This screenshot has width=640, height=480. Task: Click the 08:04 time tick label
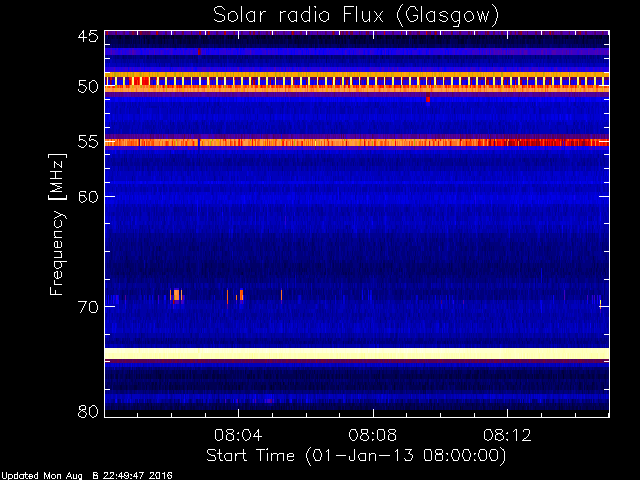(238, 435)
